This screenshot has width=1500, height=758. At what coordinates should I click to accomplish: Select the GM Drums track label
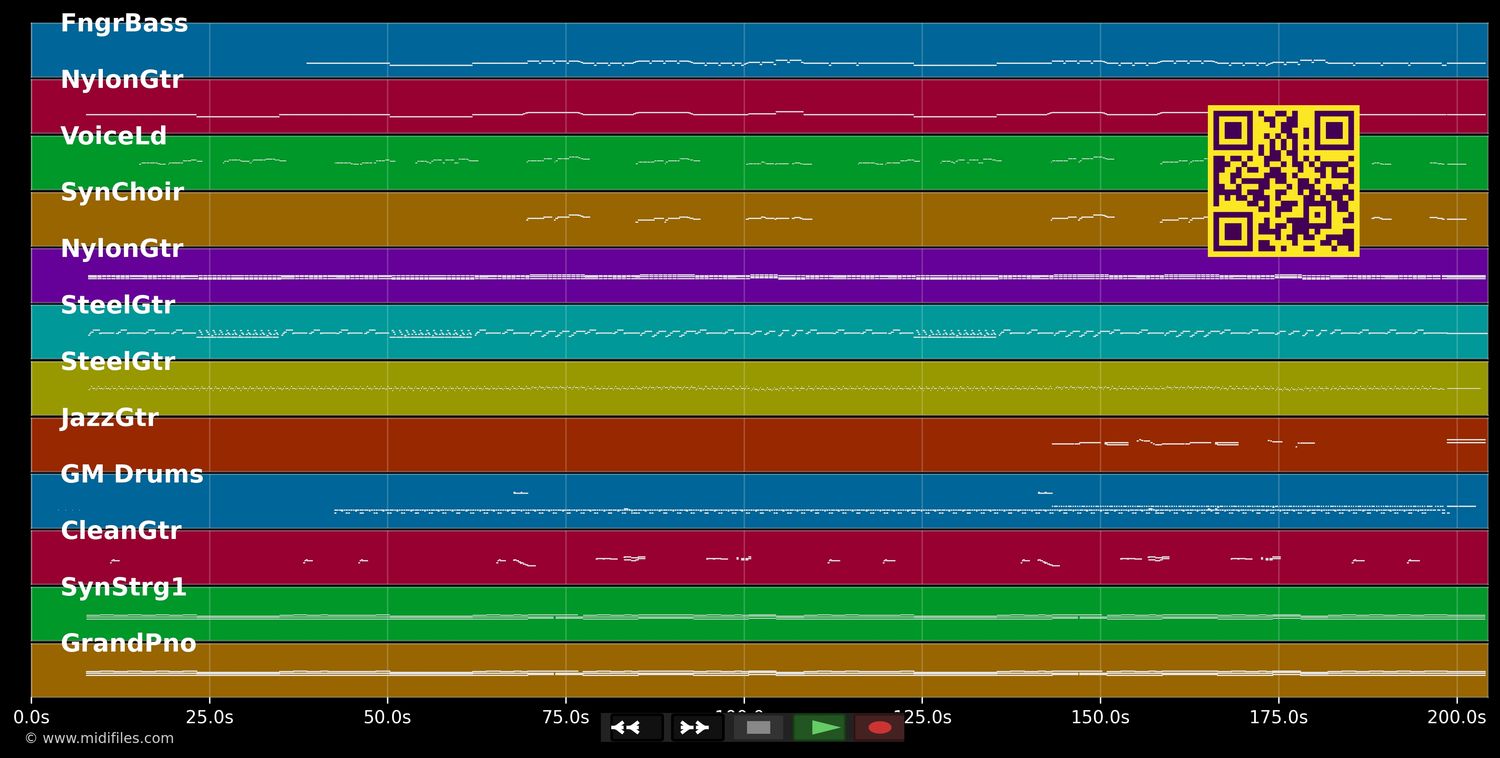tap(131, 475)
